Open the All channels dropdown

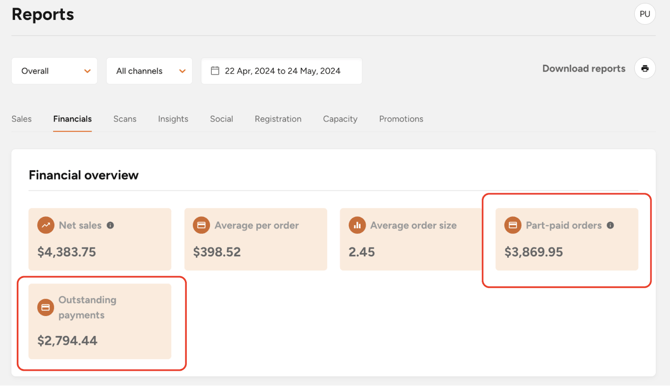click(149, 71)
